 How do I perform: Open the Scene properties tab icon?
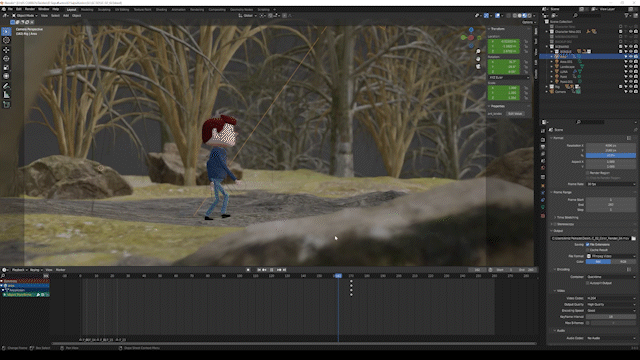click(543, 161)
